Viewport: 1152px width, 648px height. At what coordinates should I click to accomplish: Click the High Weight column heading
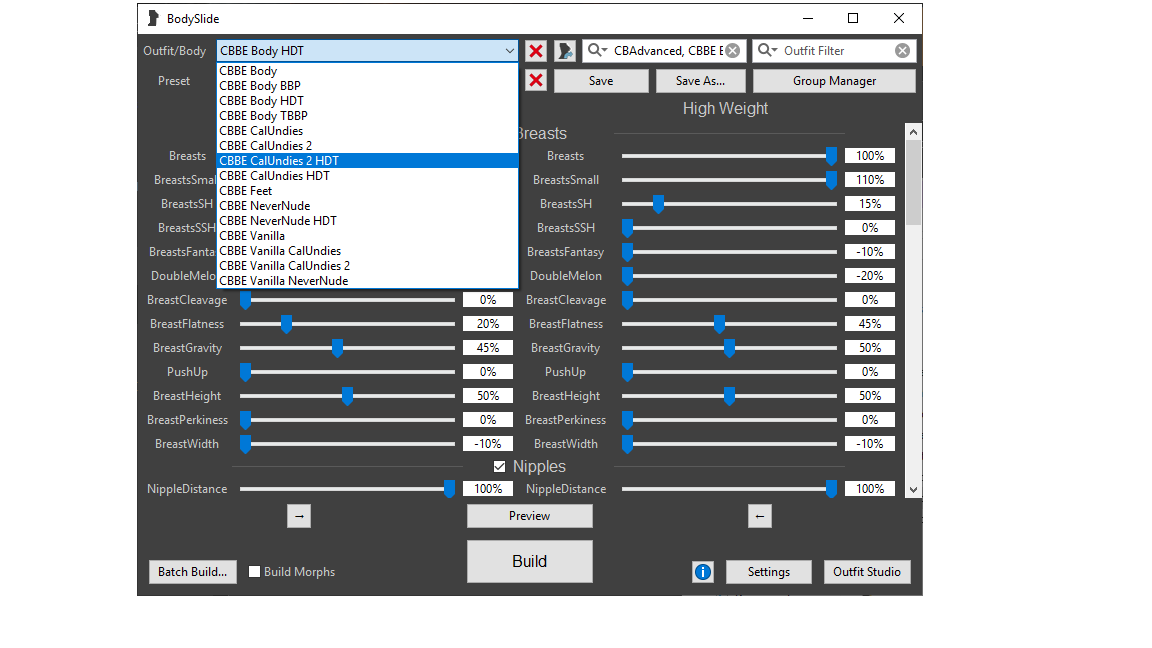tap(725, 109)
